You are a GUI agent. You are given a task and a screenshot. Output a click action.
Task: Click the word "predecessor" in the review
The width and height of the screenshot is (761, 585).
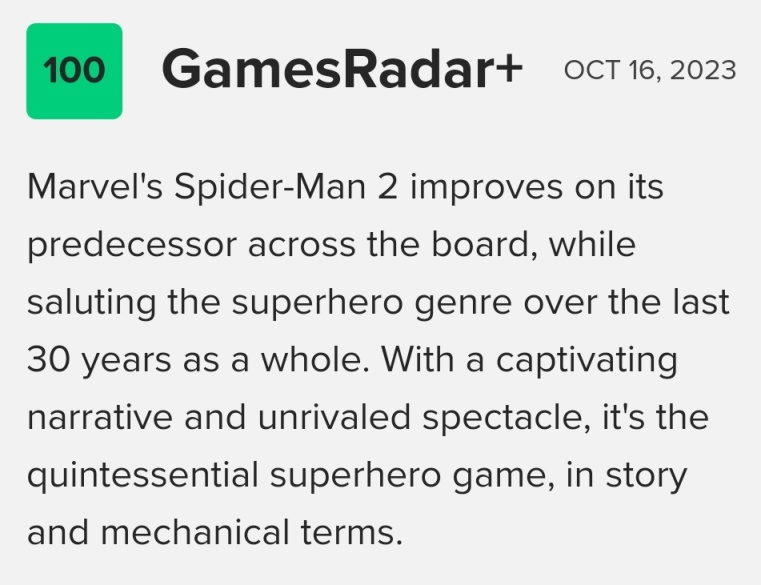tap(132, 245)
